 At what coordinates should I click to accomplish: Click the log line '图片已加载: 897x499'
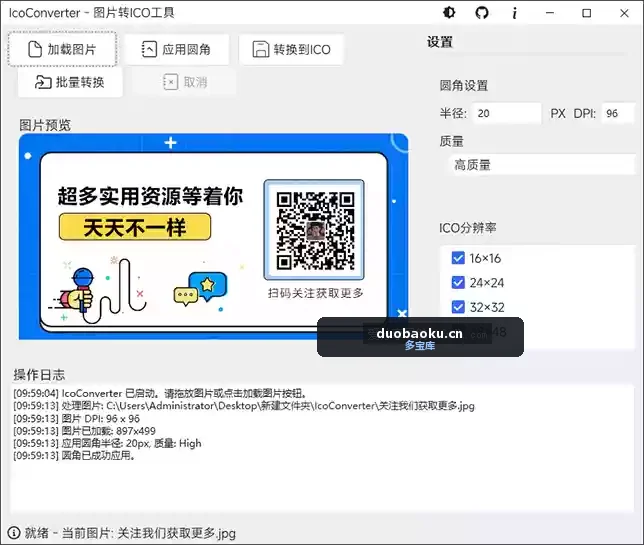(x=84, y=431)
